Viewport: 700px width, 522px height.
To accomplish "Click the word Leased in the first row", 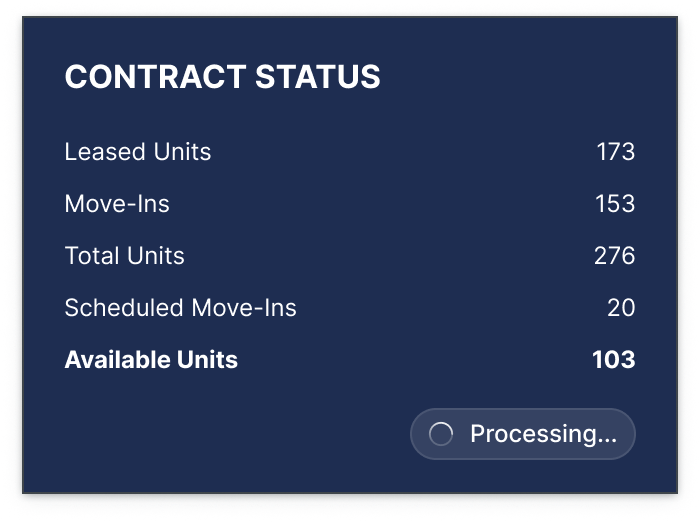I will [x=98, y=152].
